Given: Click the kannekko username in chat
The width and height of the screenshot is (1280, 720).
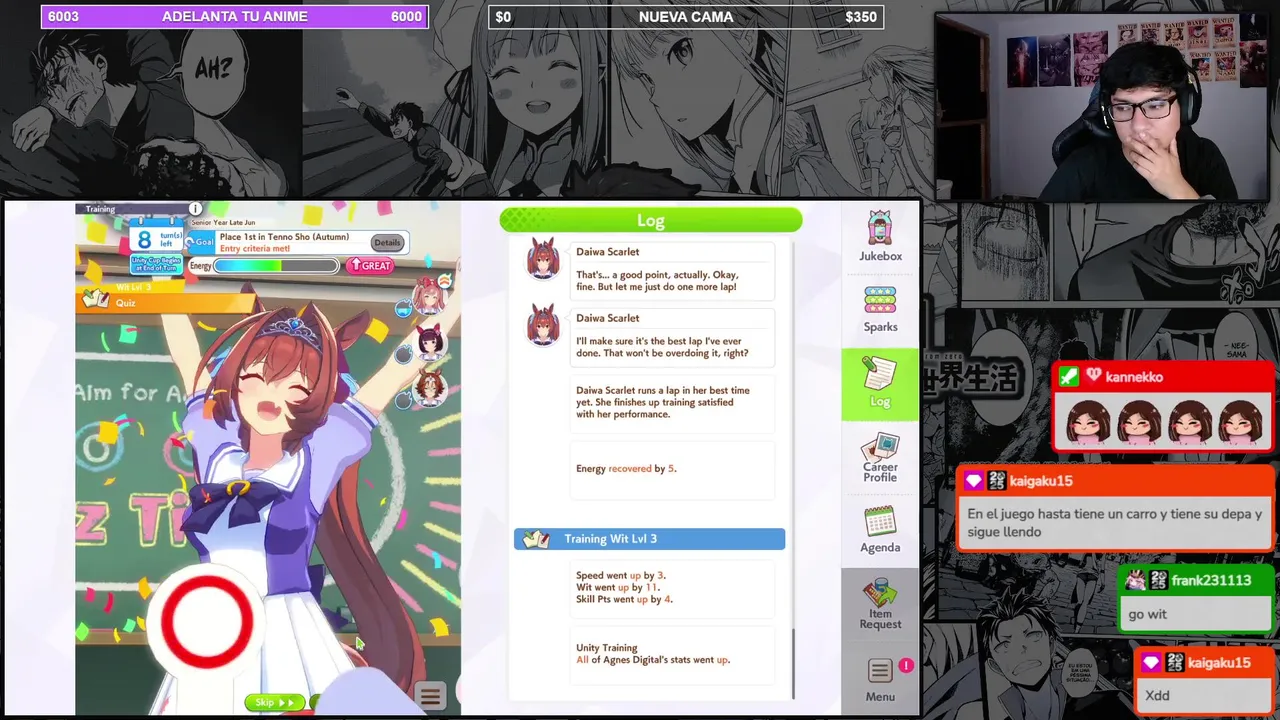Looking at the screenshot, I should (x=1134, y=377).
